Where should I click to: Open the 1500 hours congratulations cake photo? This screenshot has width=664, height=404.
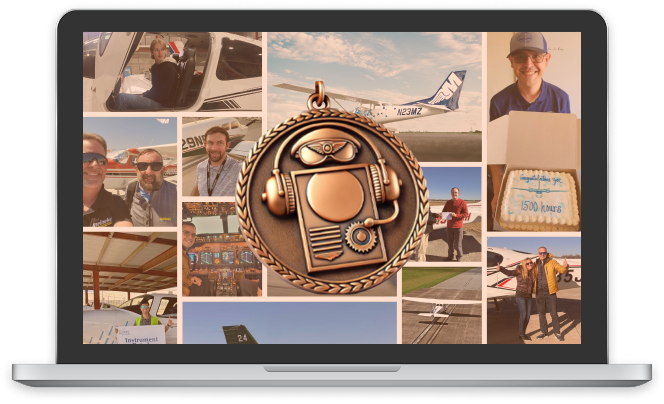pyautogui.click(x=534, y=197)
